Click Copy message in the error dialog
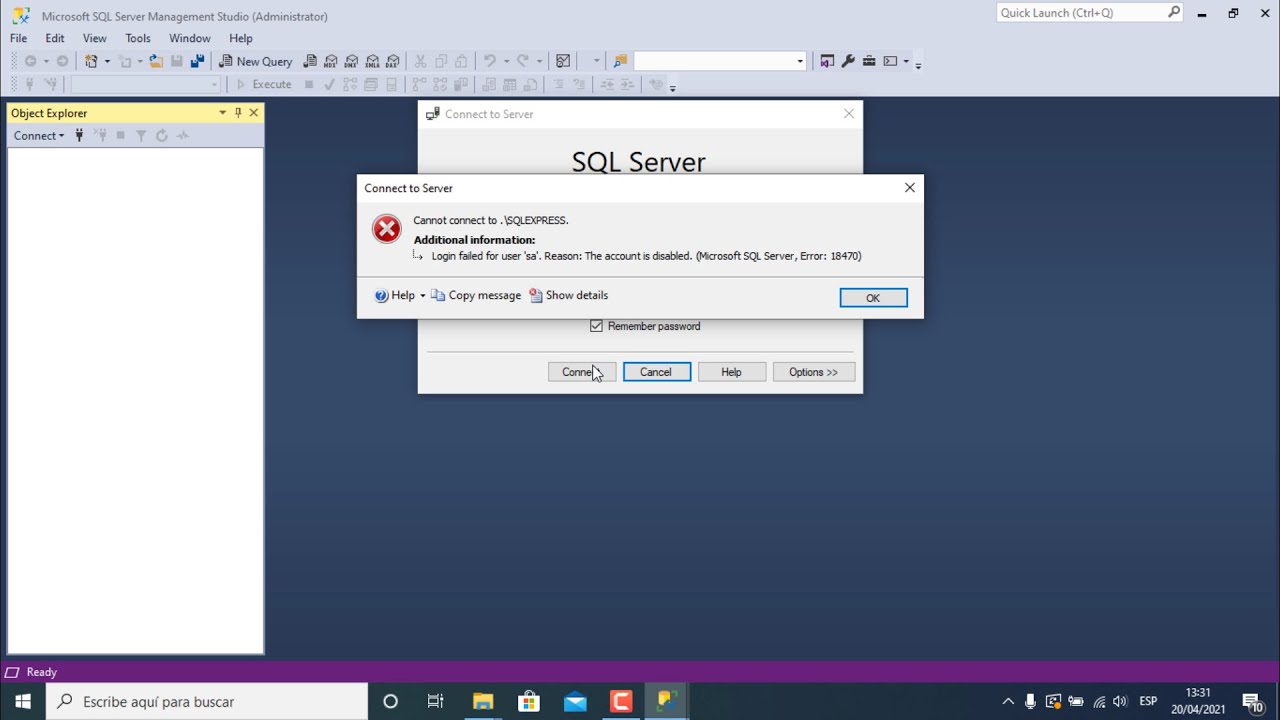The image size is (1280, 720). (476, 296)
